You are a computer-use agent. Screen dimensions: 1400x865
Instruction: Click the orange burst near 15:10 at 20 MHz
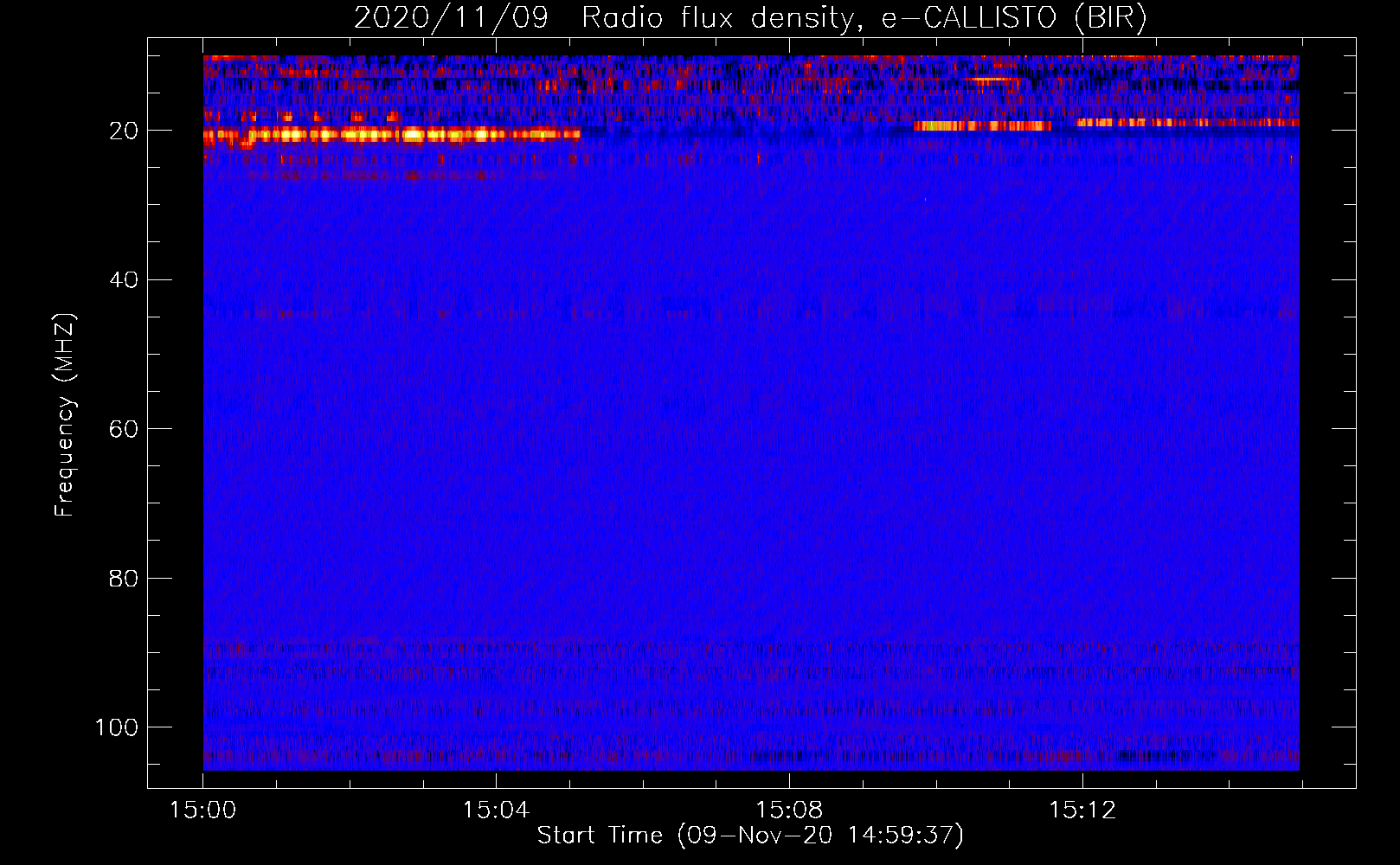point(983,126)
